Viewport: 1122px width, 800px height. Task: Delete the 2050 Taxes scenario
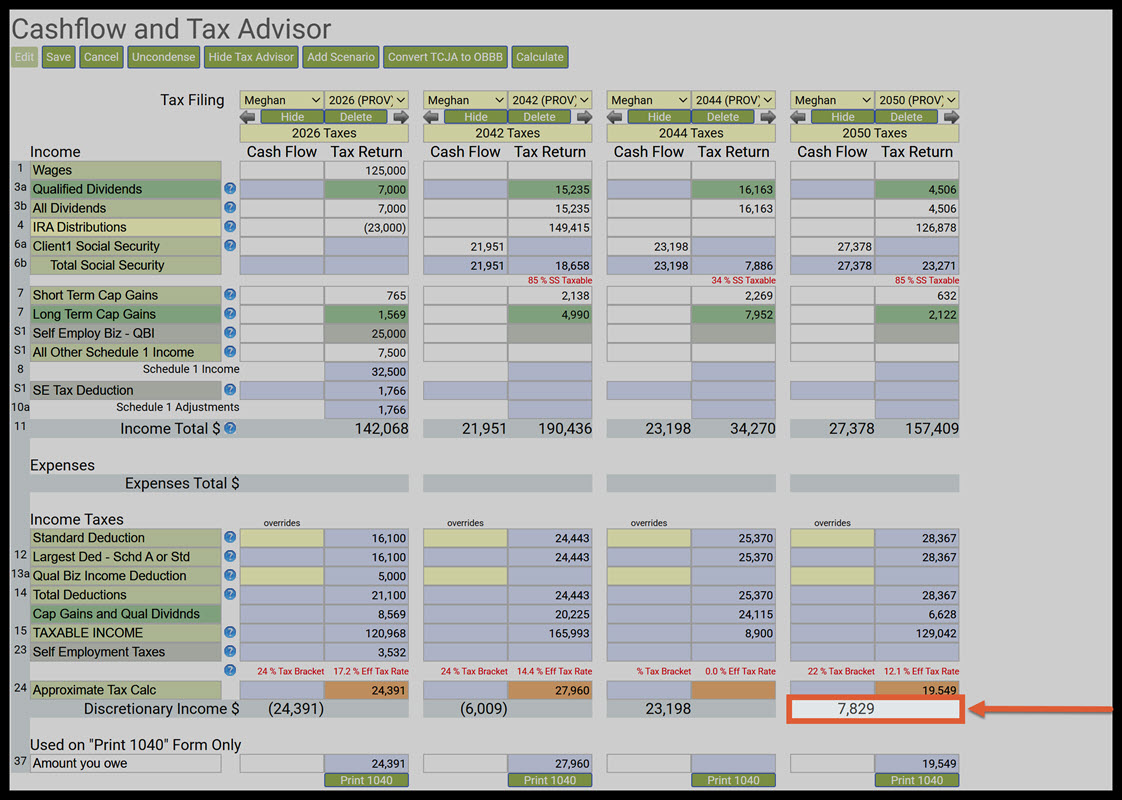(907, 117)
